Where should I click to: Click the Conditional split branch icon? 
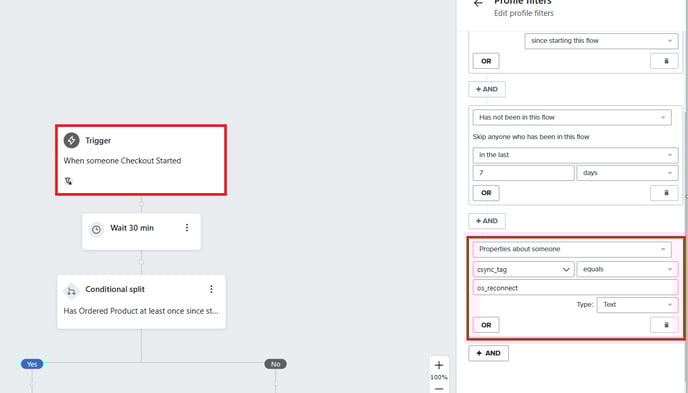(71, 290)
